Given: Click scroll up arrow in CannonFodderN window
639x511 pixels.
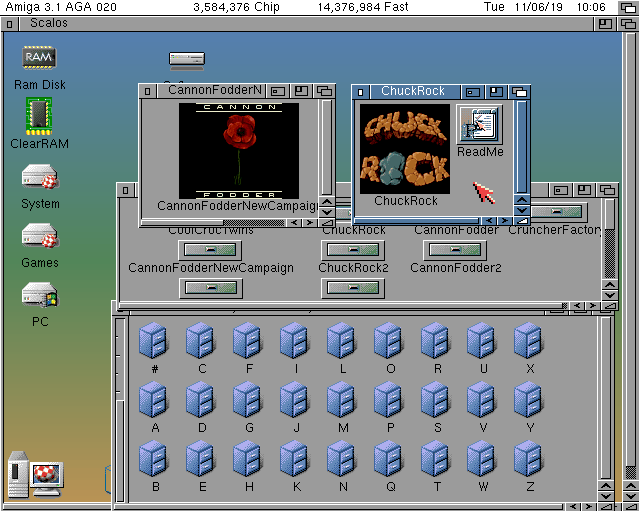Looking at the screenshot, I should [327, 202].
